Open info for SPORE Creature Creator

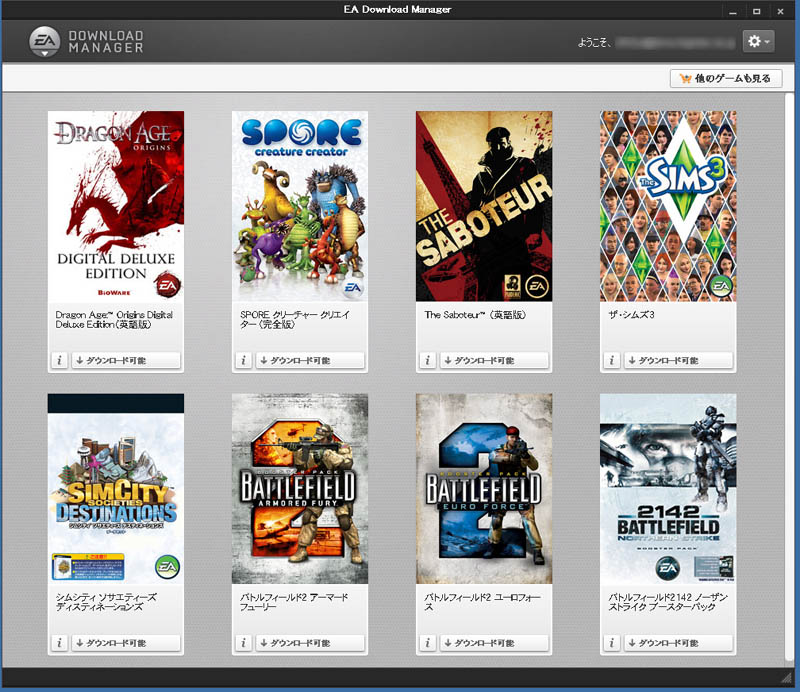point(243,360)
